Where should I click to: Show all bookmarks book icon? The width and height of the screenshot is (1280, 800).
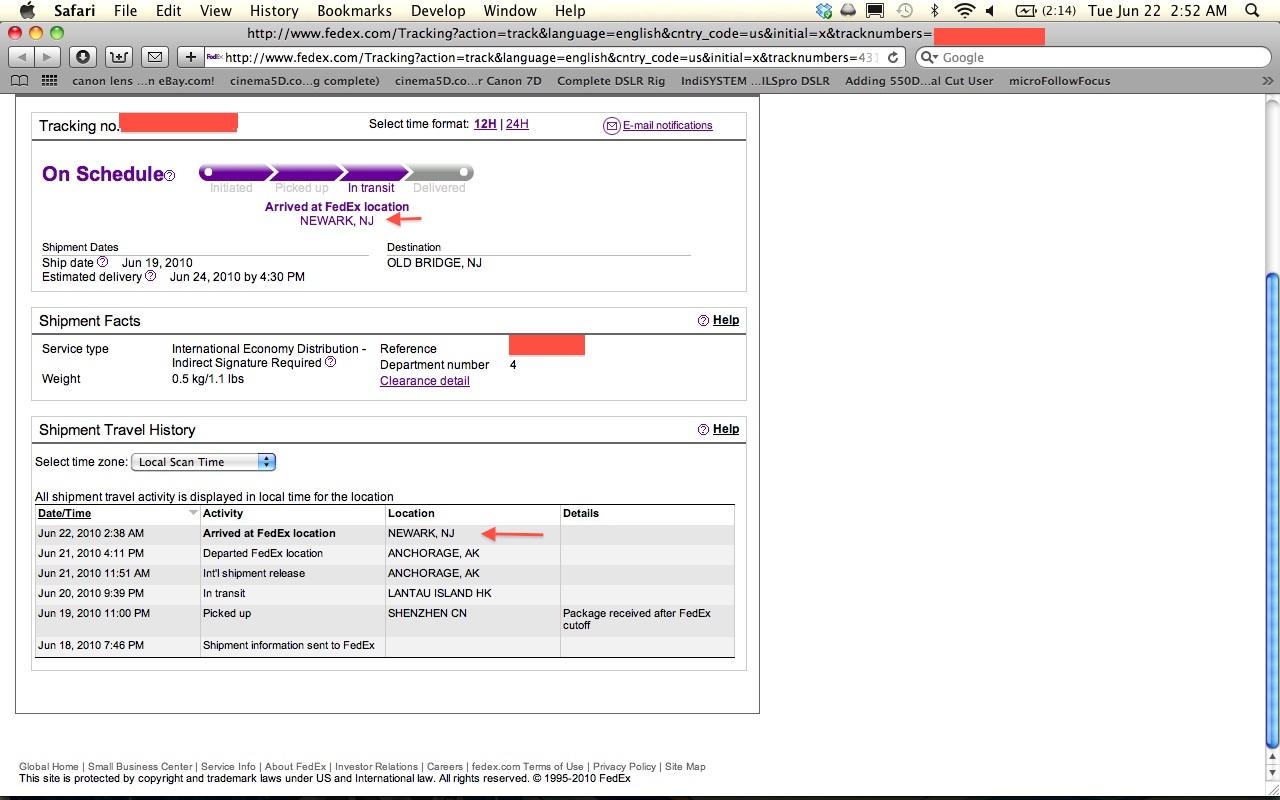coord(20,81)
